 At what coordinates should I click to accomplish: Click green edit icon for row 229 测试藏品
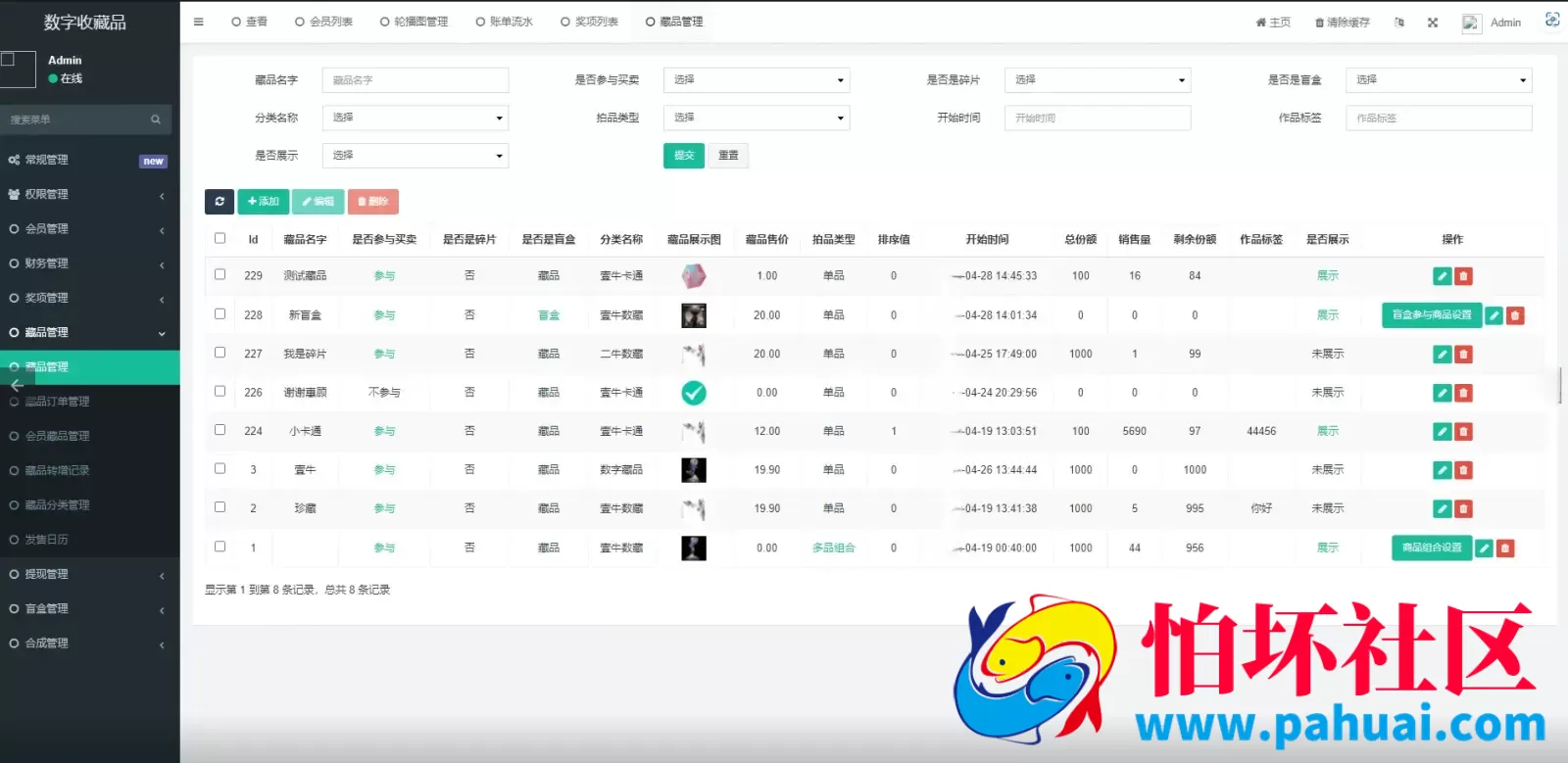coord(1443,276)
